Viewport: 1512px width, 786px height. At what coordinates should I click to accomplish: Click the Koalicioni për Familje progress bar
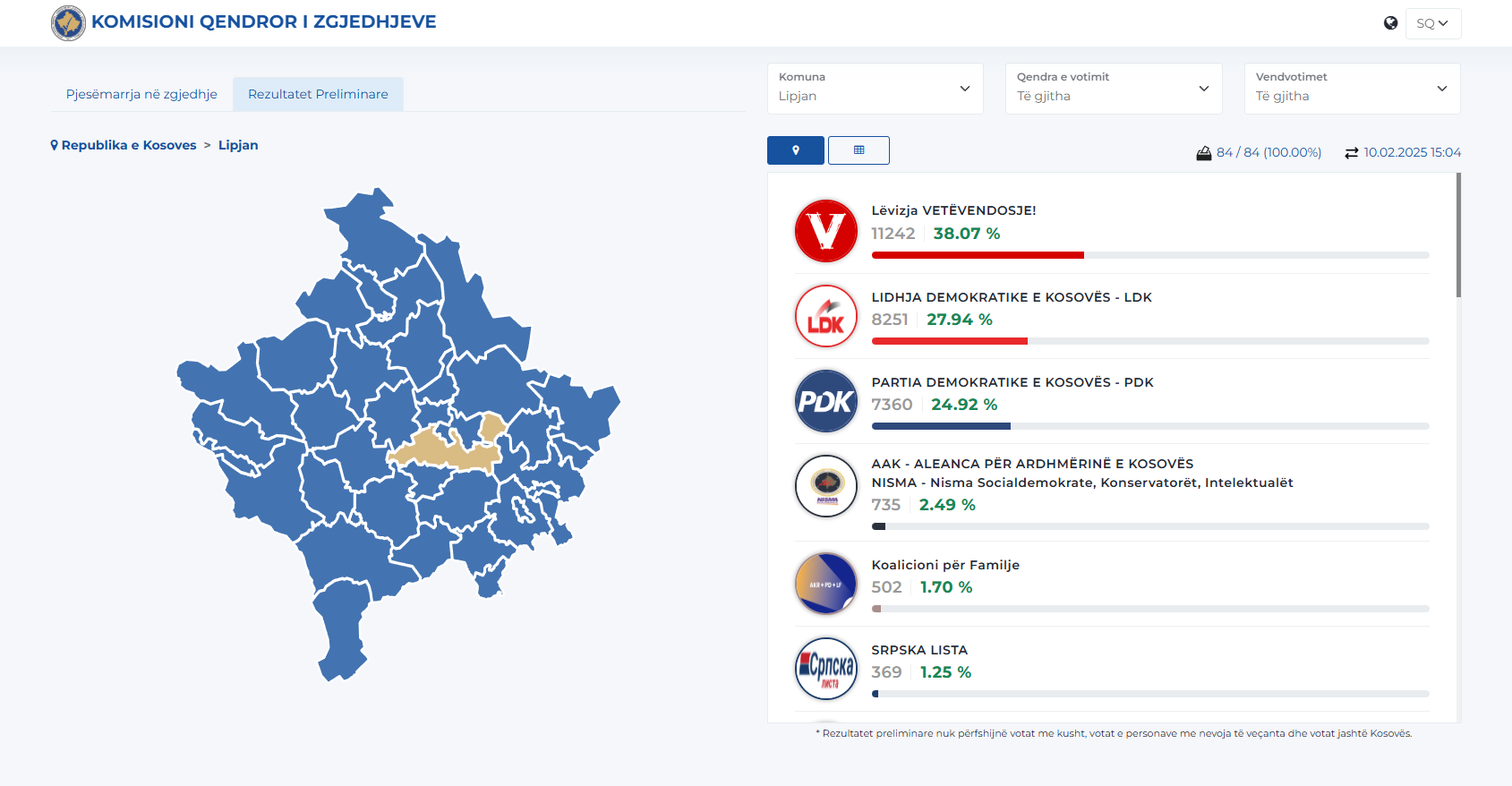(1150, 609)
